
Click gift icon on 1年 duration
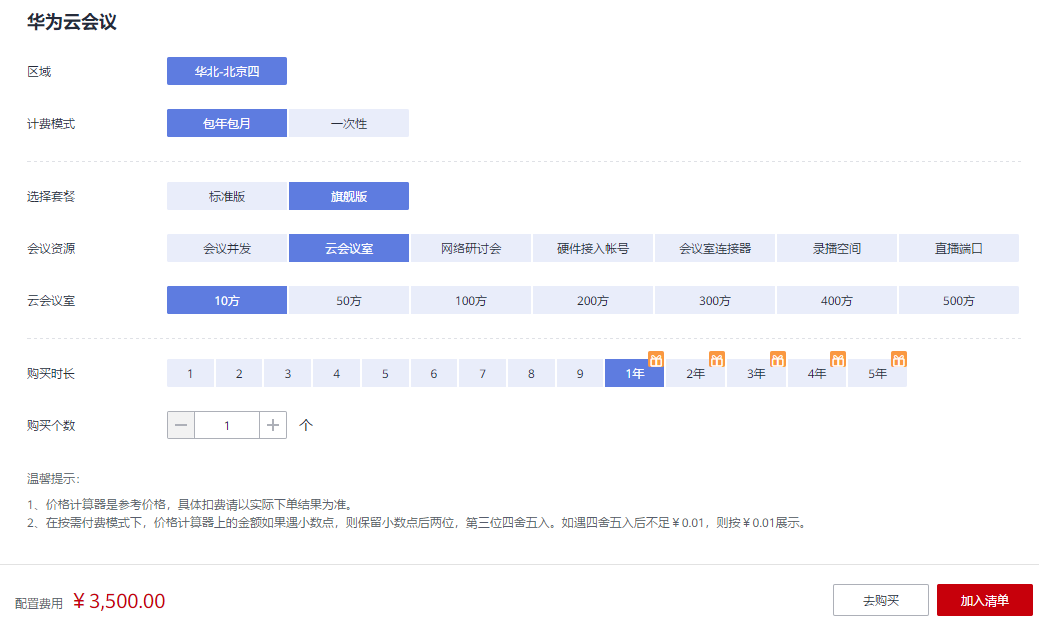(655, 359)
